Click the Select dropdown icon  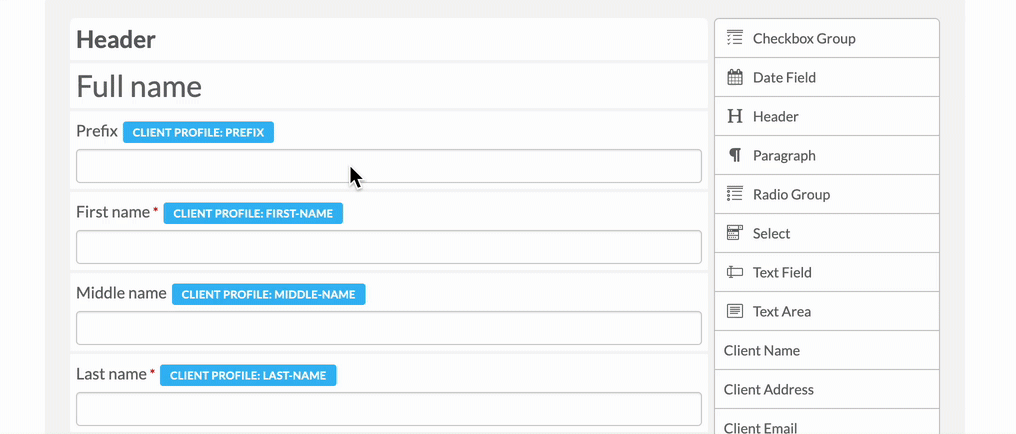[x=734, y=233]
